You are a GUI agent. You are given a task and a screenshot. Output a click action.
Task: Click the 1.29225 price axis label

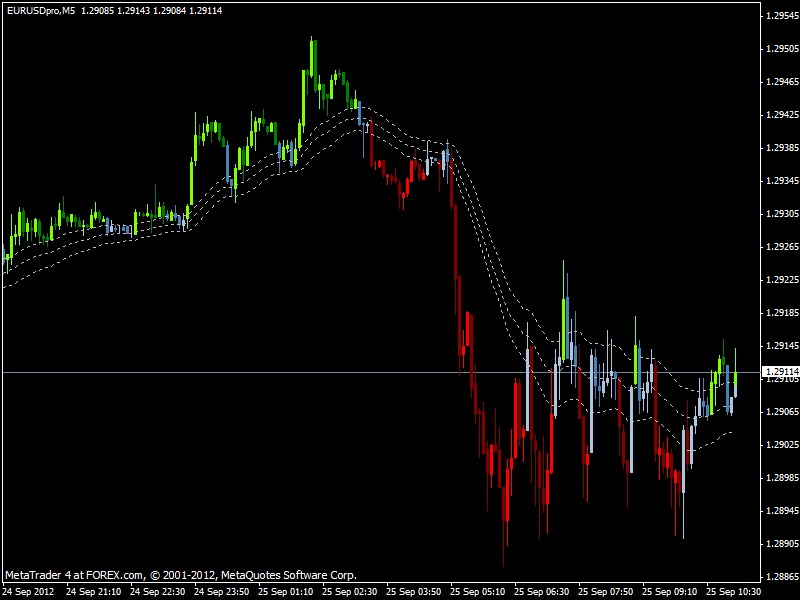(782, 280)
